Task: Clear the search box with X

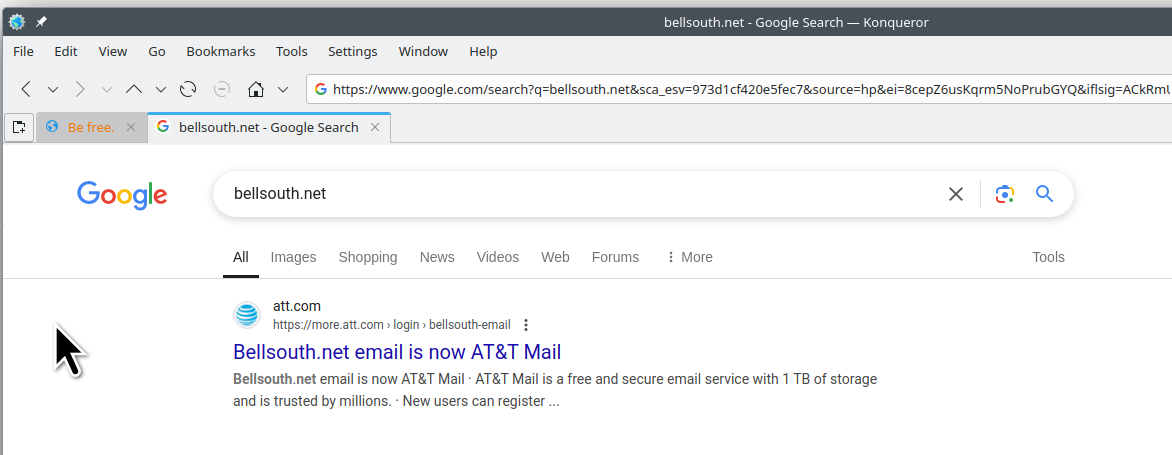Action: click(x=955, y=194)
